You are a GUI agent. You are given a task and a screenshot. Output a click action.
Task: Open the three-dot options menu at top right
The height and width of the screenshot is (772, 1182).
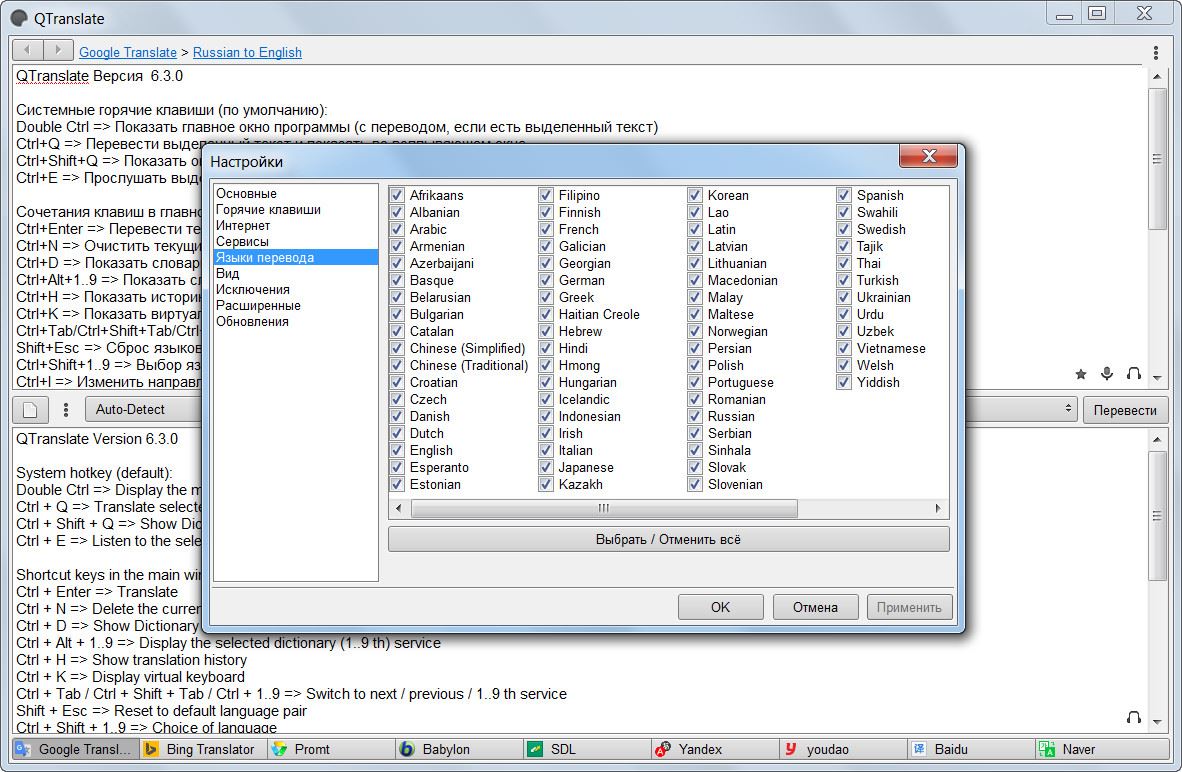(1156, 52)
